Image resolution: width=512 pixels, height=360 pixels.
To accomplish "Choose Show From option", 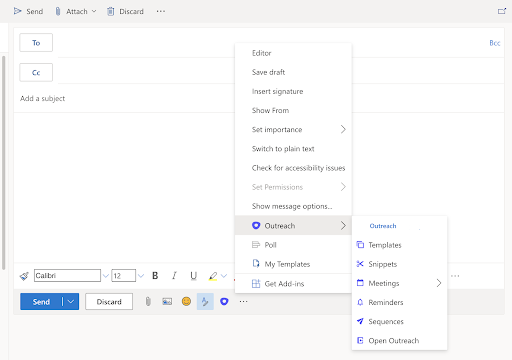I will (x=293, y=110).
